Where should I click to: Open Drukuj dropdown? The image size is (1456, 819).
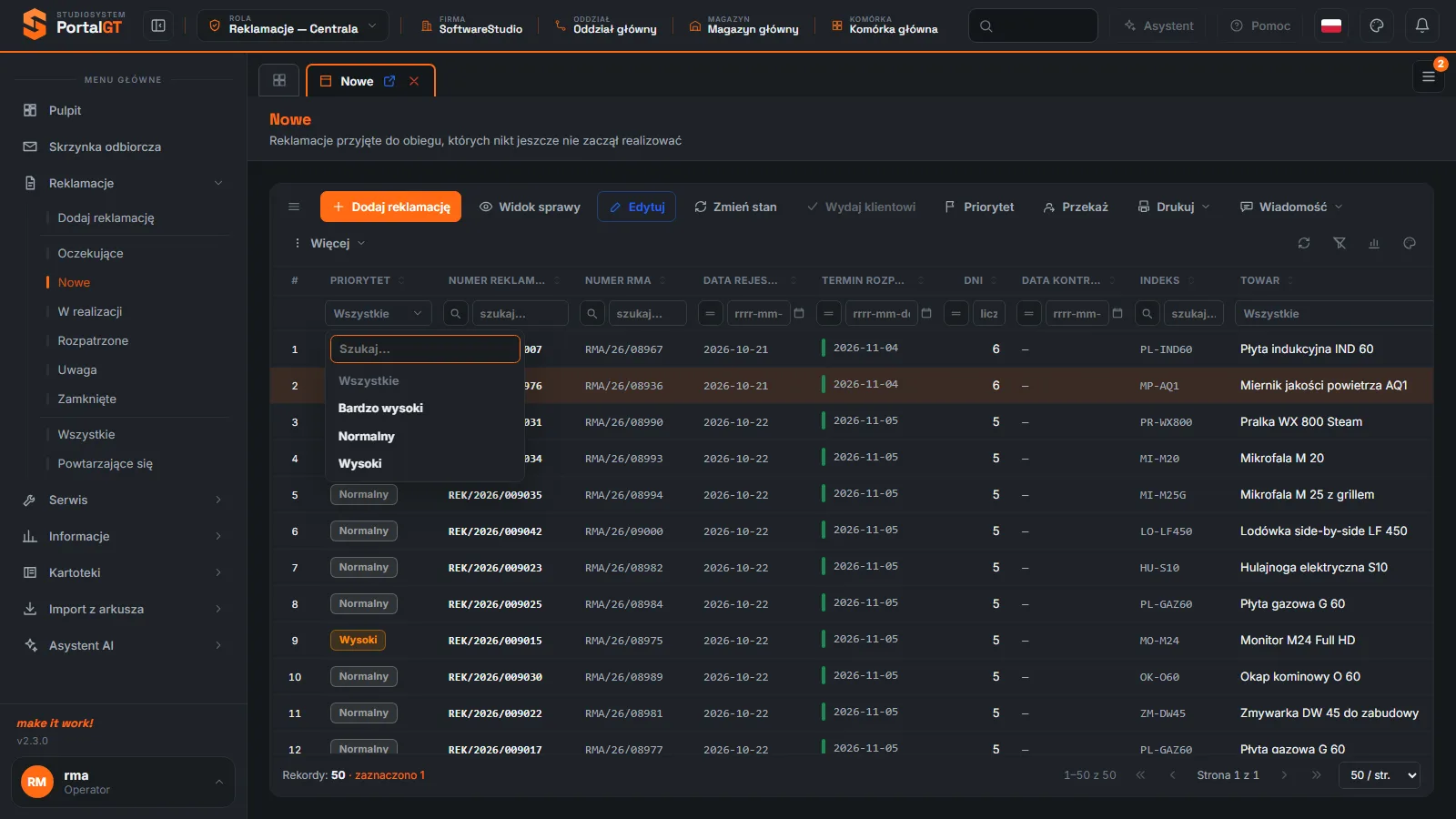coord(1174,207)
